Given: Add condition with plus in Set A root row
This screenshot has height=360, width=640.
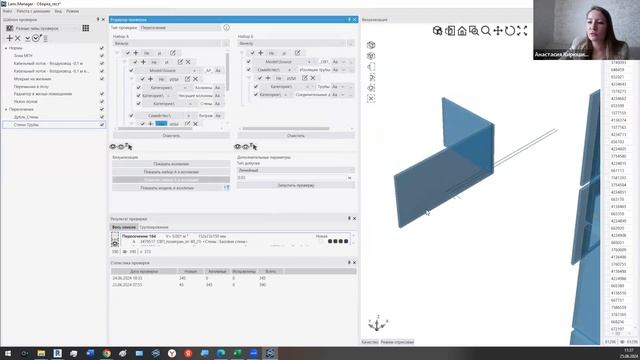Looking at the screenshot, I should point(136,53).
